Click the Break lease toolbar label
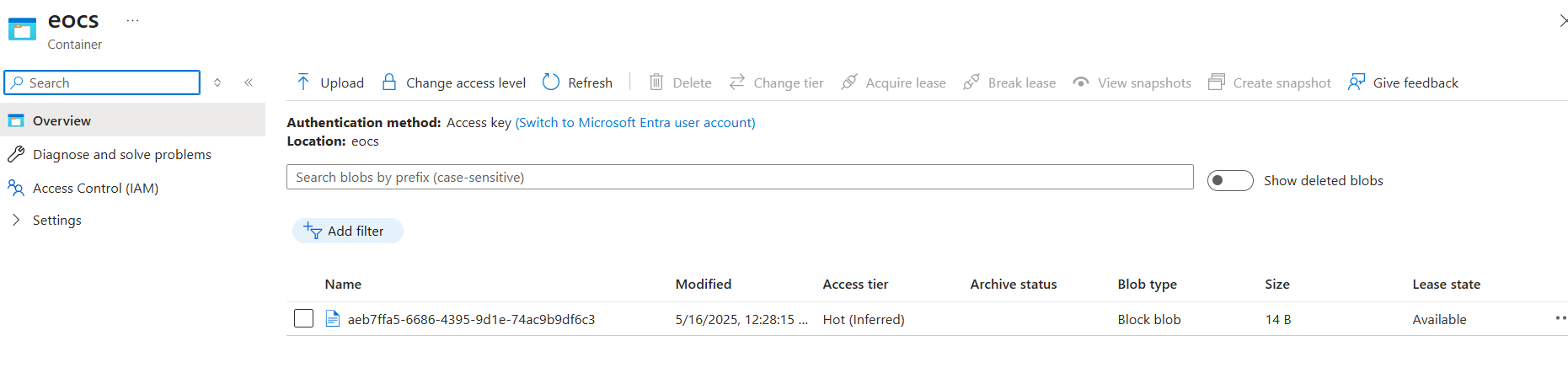1568x378 pixels. pyautogui.click(x=1022, y=83)
